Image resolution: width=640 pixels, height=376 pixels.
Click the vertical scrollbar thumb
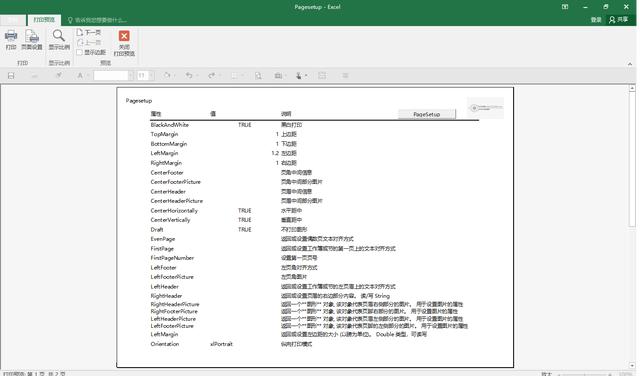pyautogui.click(x=632, y=159)
